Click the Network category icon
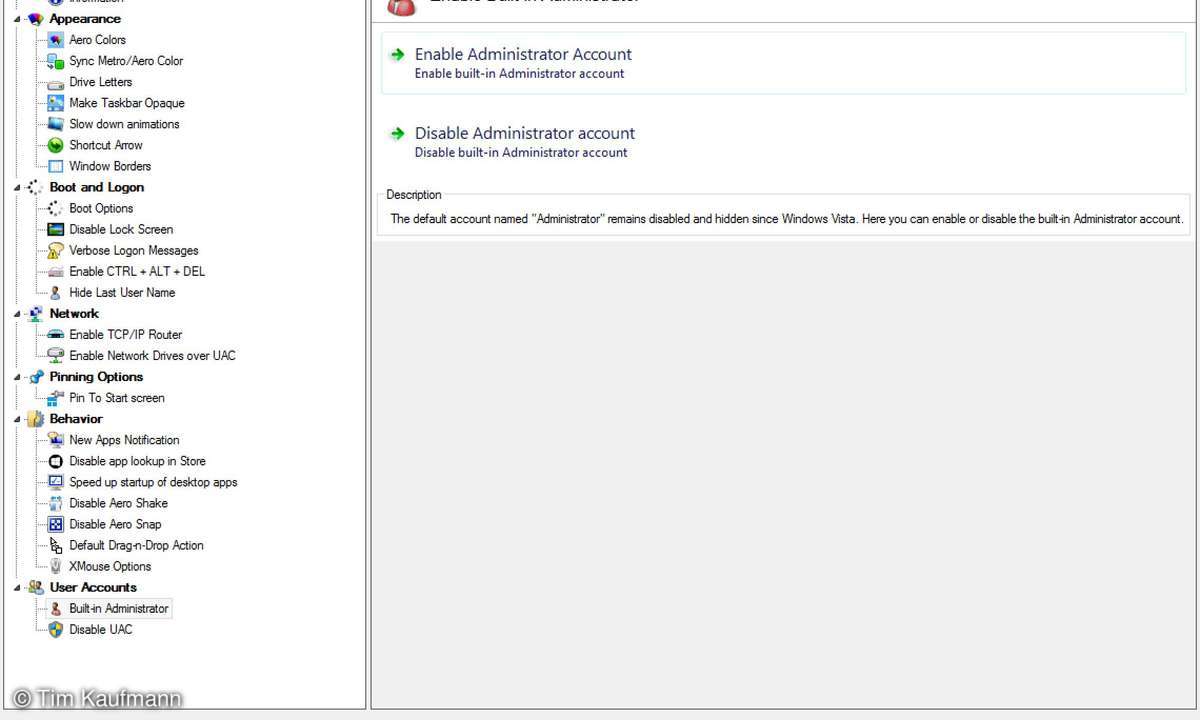Viewport: 1200px width, 720px height. 36,314
